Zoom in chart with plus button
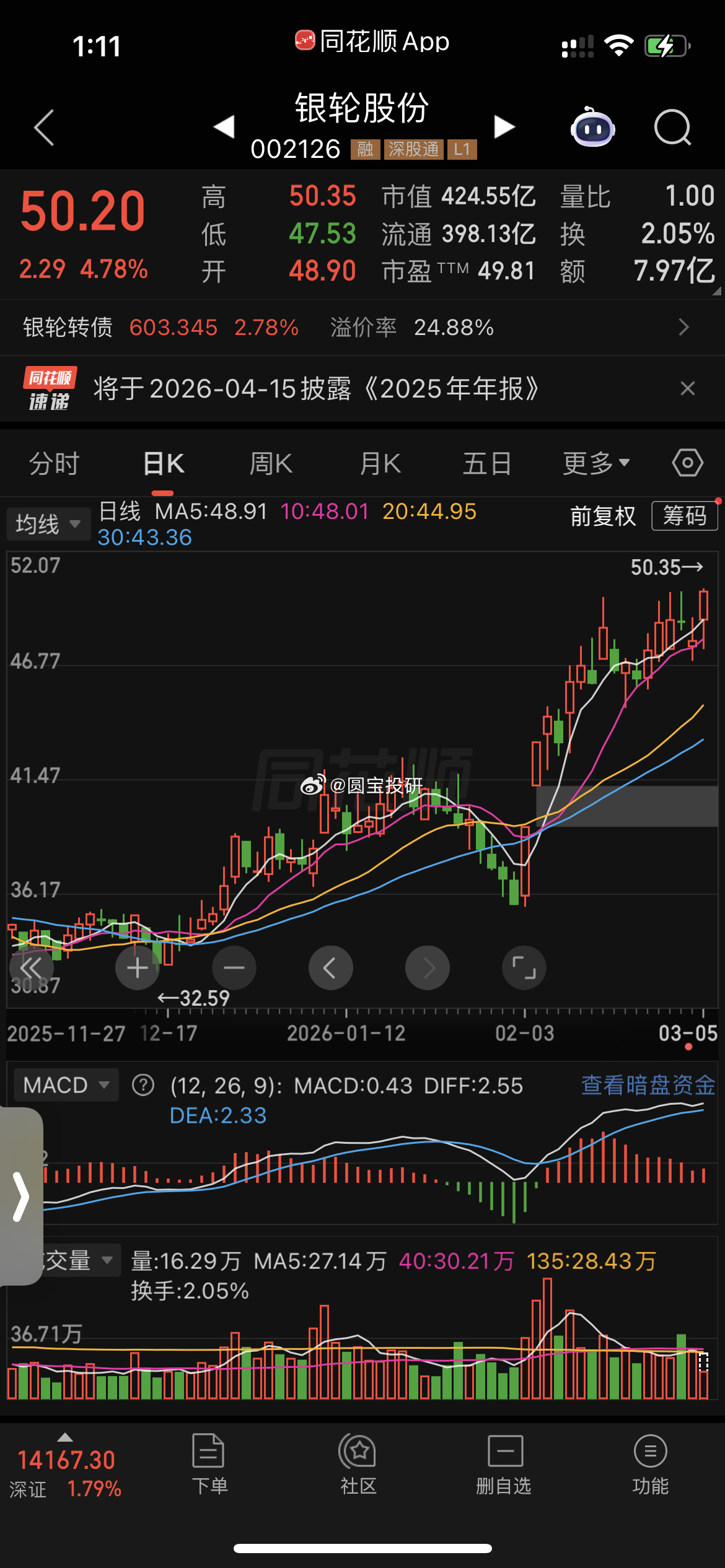This screenshot has width=725, height=1568. (138, 968)
